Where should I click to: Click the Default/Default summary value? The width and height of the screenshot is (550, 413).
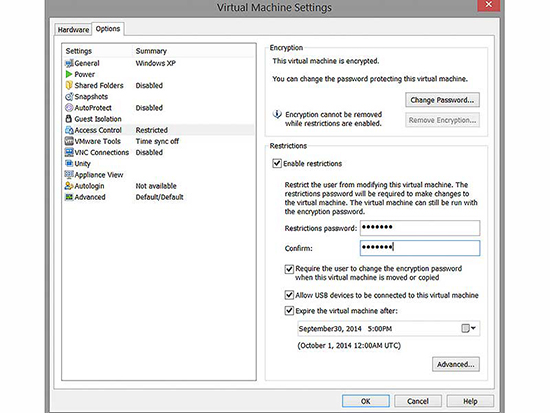click(160, 197)
